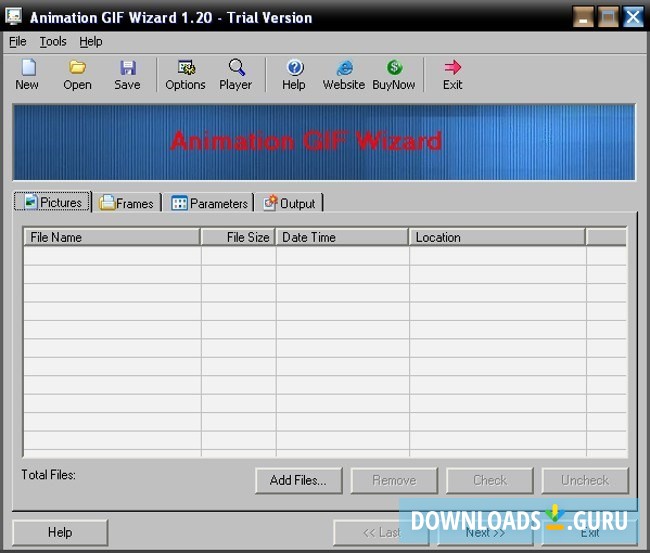Sort by the Location column header

coord(497,237)
